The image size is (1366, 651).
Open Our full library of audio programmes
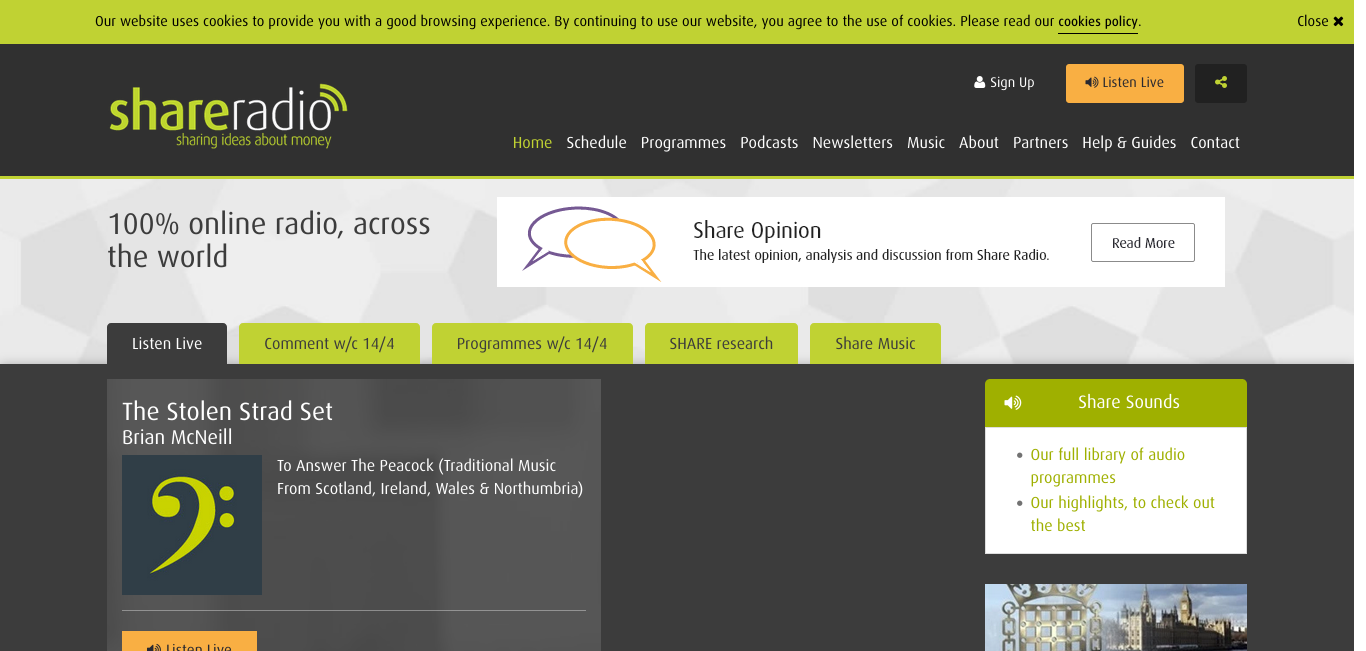1107,466
